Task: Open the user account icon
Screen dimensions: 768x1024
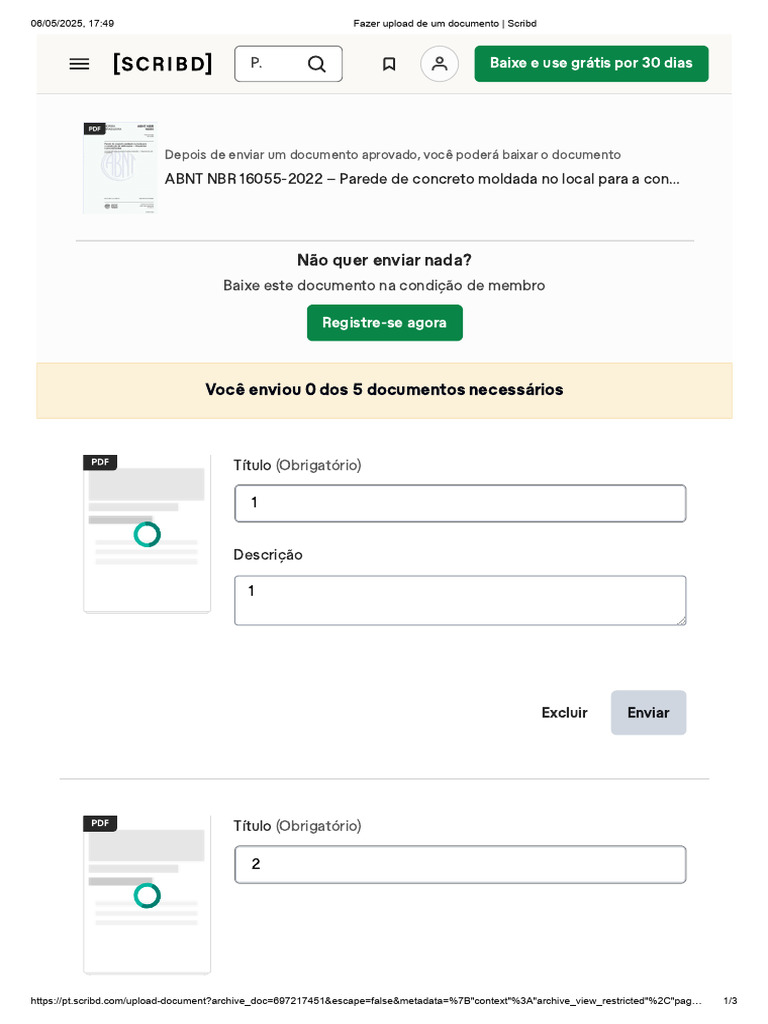Action: tap(439, 64)
